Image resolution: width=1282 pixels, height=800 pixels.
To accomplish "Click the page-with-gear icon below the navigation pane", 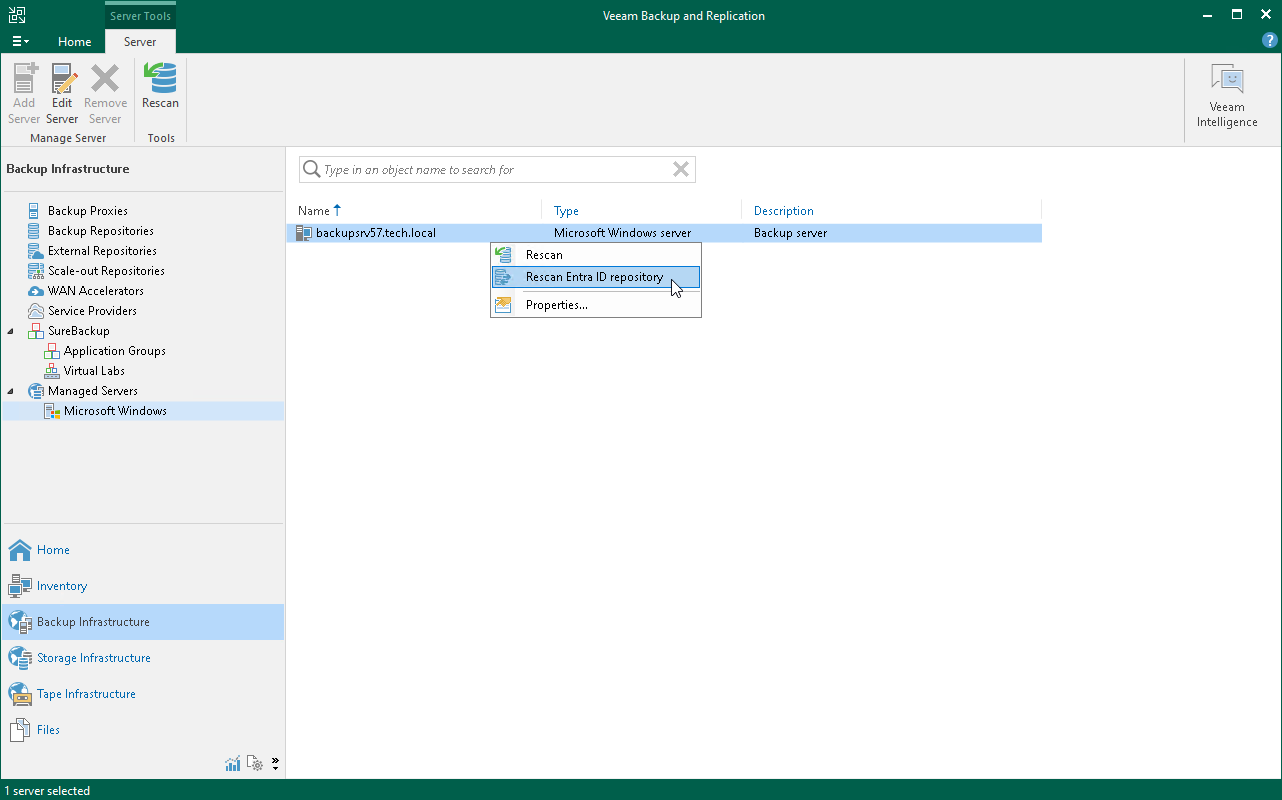I will [255, 764].
